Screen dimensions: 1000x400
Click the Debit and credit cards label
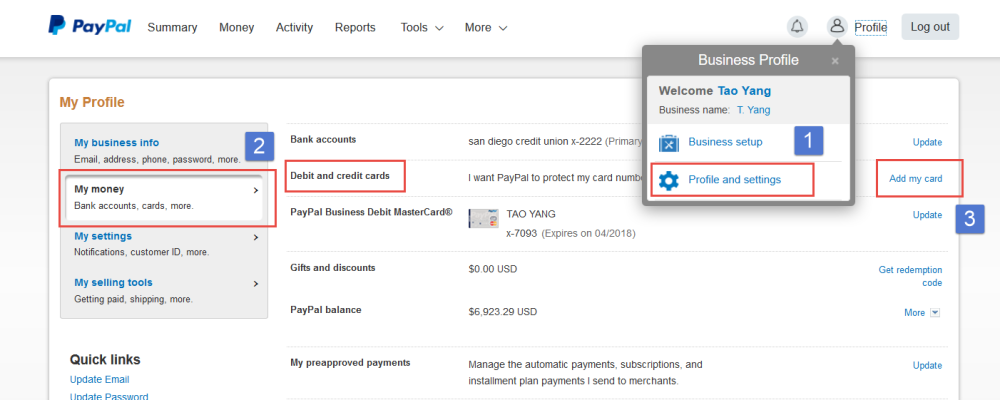pos(340,175)
